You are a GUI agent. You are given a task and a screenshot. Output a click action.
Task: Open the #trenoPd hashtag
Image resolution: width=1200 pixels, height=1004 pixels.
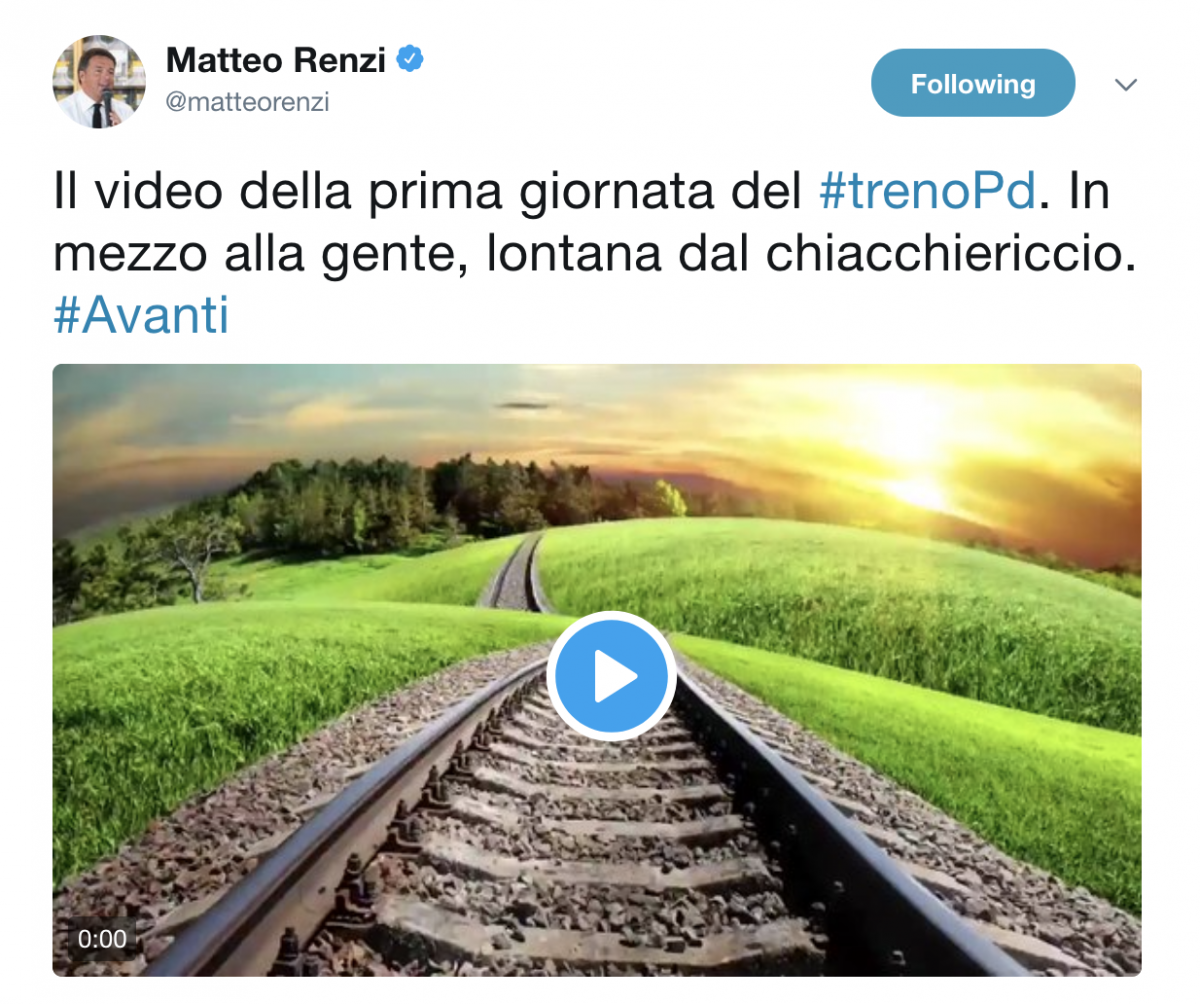click(925, 192)
